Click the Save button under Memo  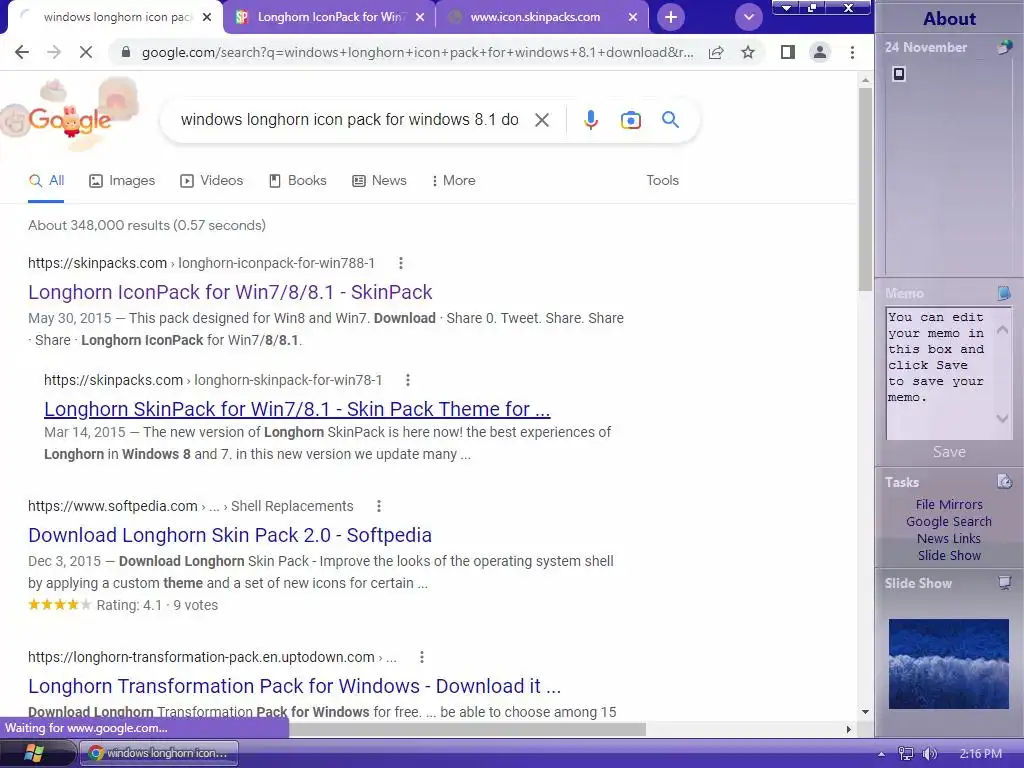pyautogui.click(x=949, y=452)
